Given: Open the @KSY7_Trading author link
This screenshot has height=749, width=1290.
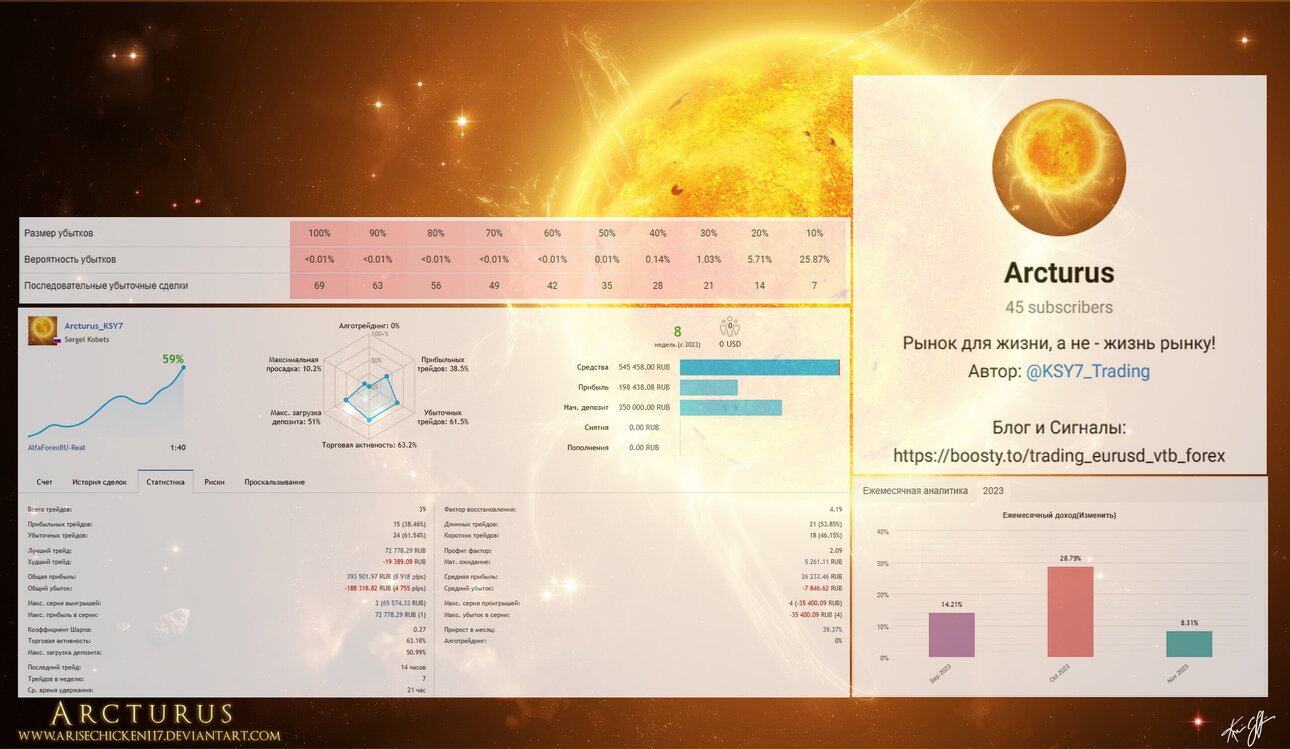Looking at the screenshot, I should 1087,372.
